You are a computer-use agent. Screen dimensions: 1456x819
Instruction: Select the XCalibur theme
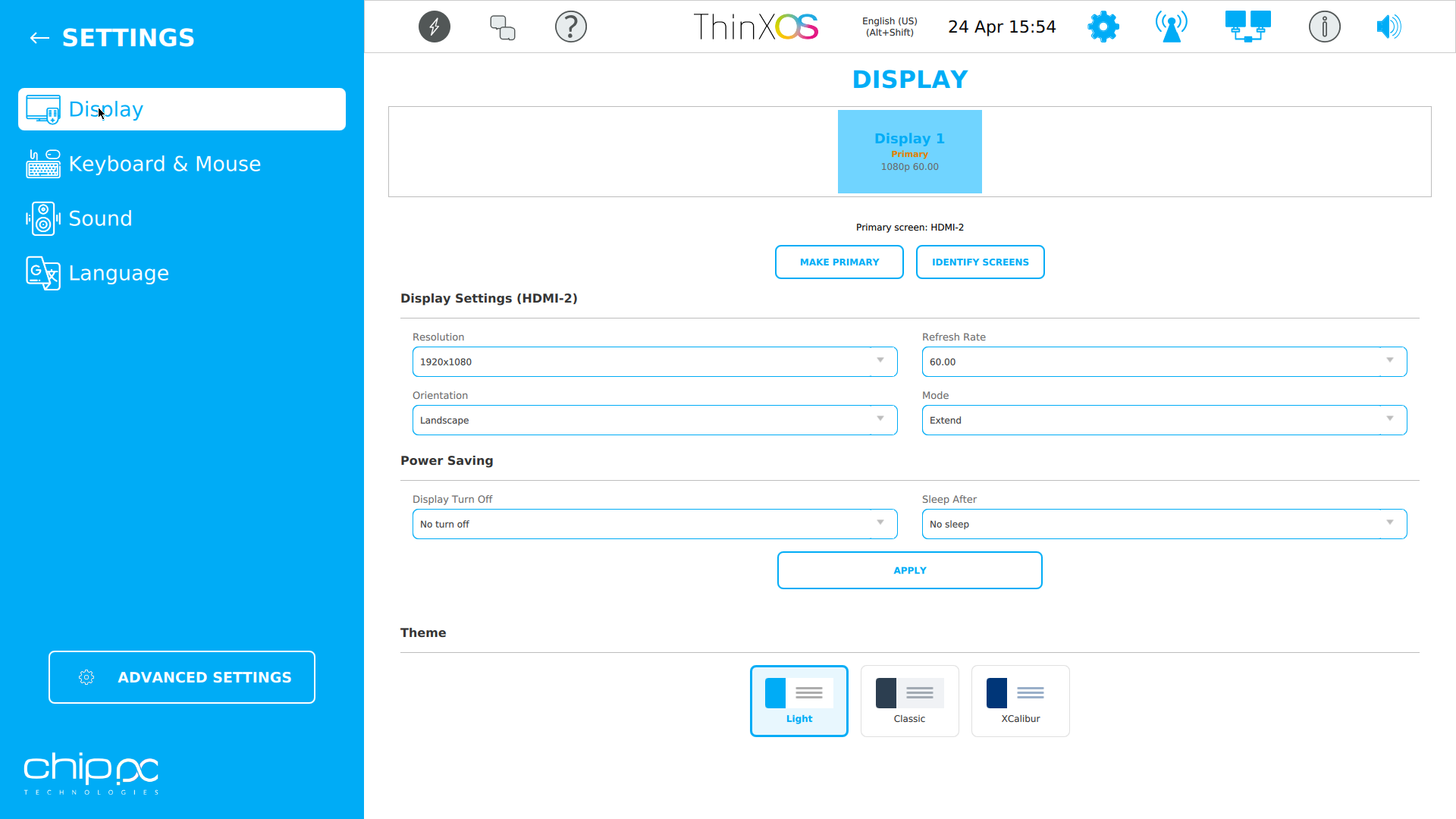[1021, 701]
